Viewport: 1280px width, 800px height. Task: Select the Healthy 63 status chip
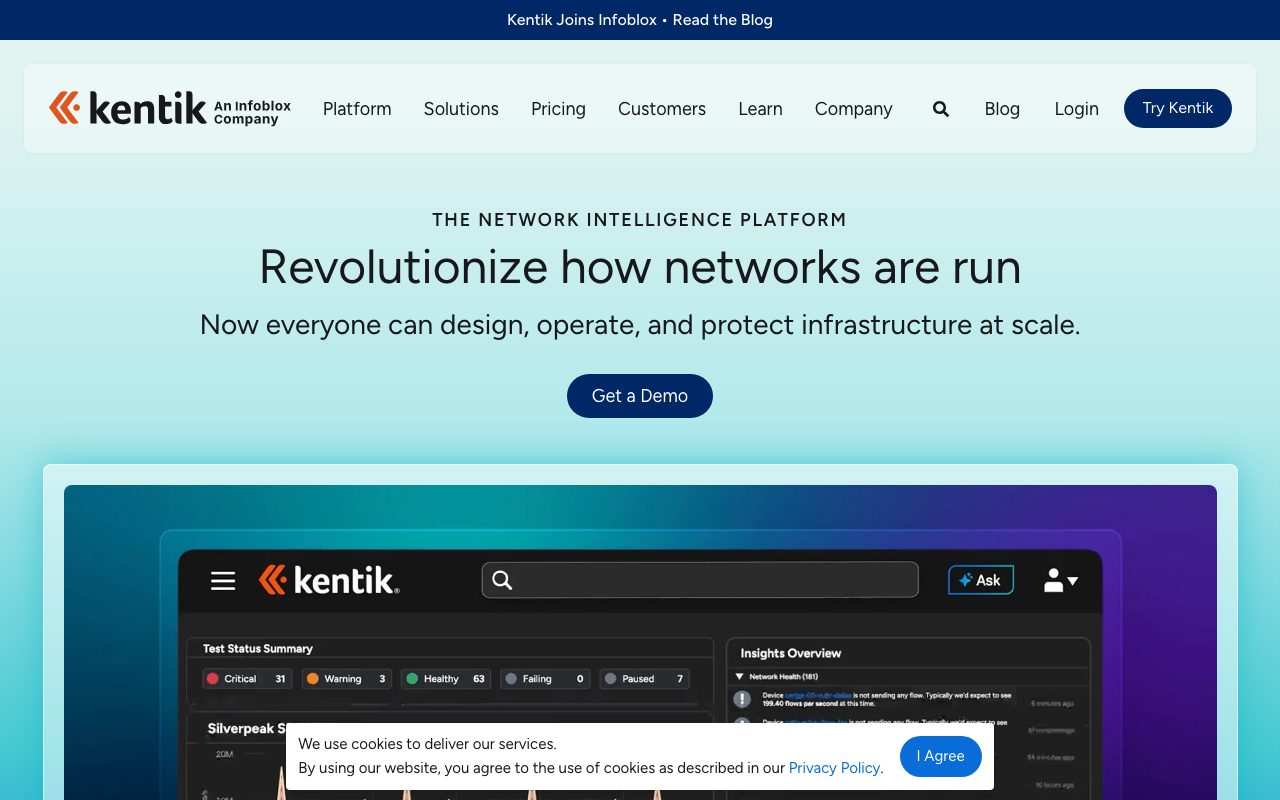[445, 679]
